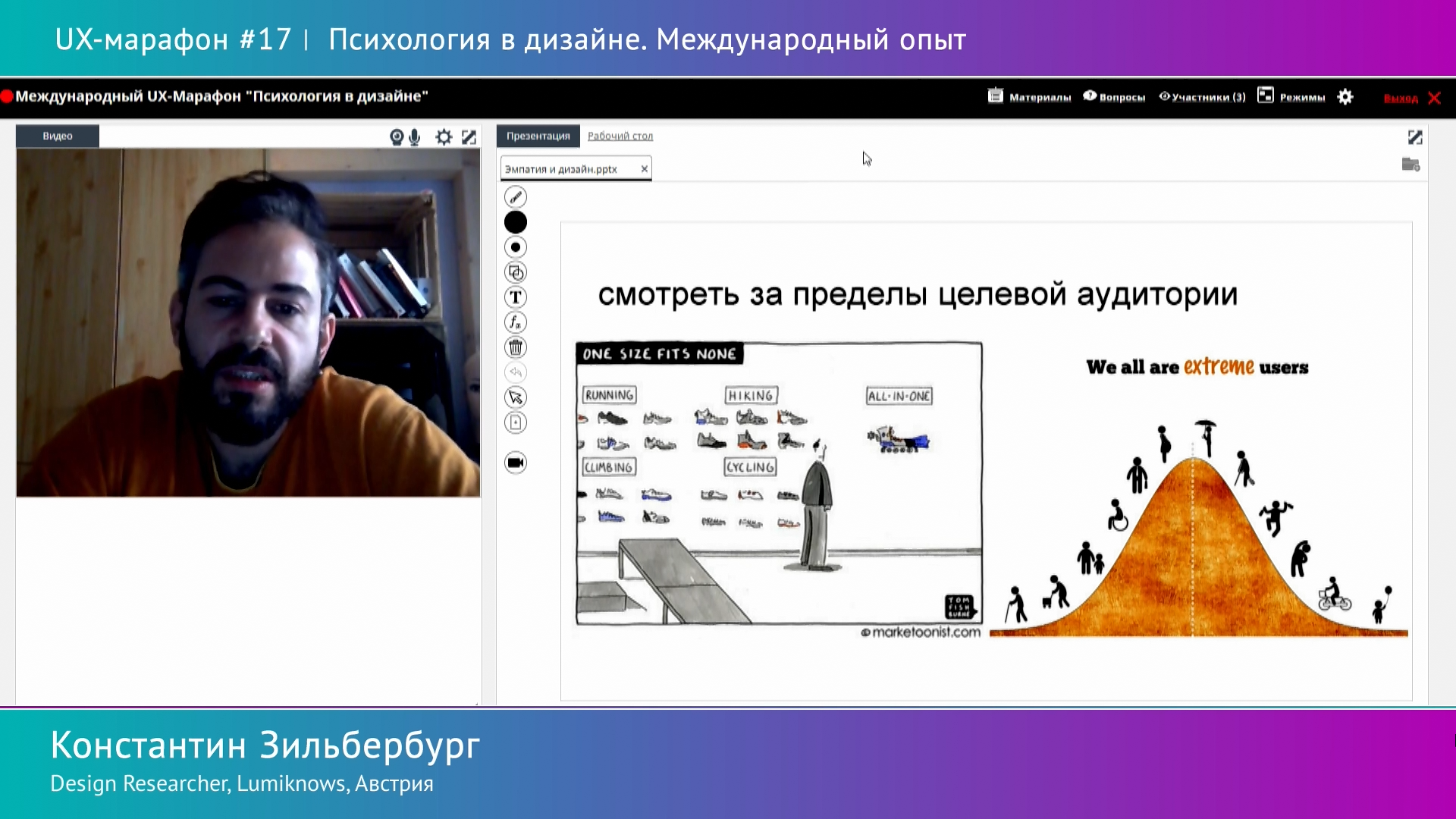
Task: Mute the microphone in video panel
Action: [x=415, y=137]
